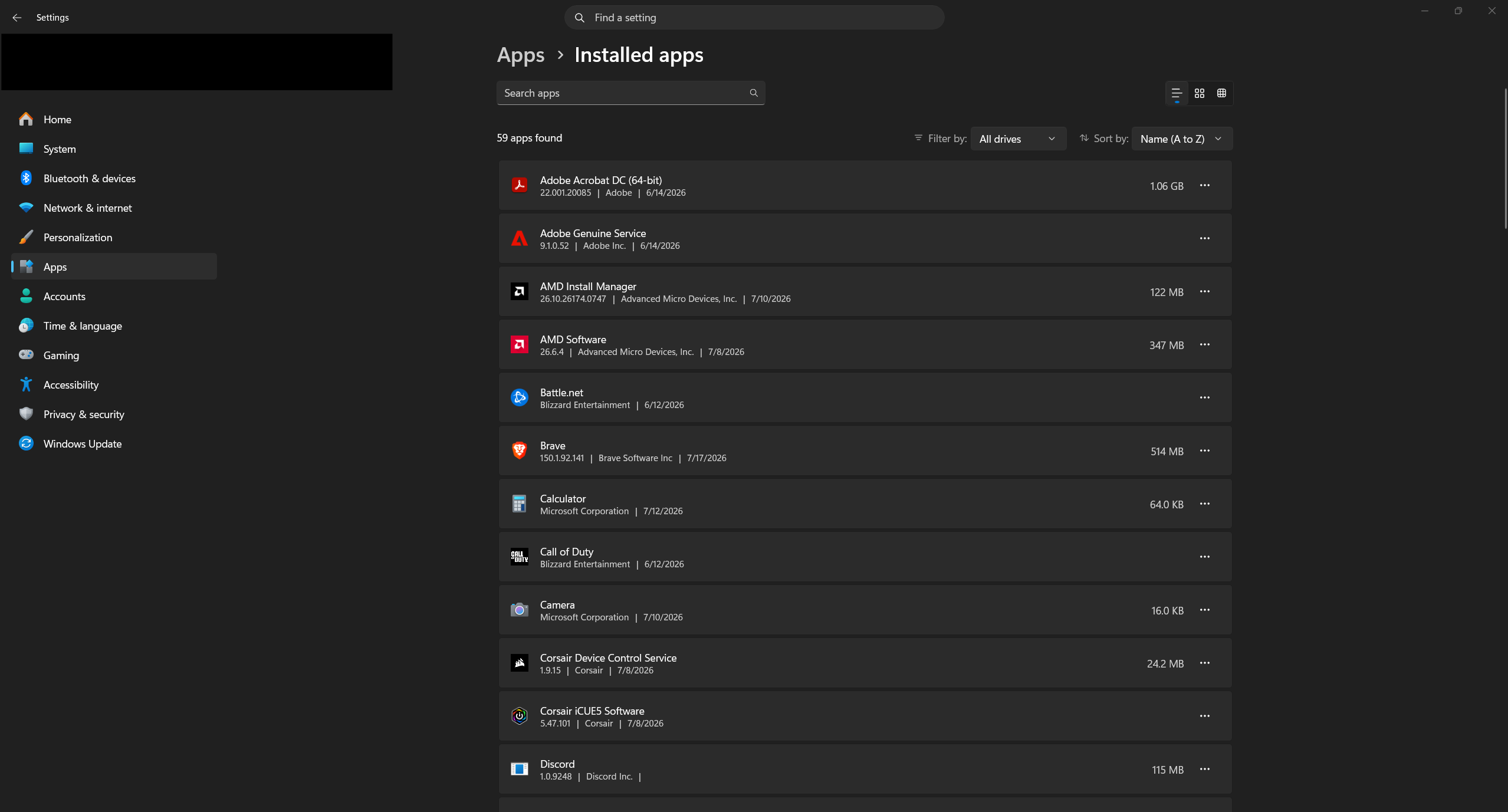Switch to grid view layout icon

1199,93
